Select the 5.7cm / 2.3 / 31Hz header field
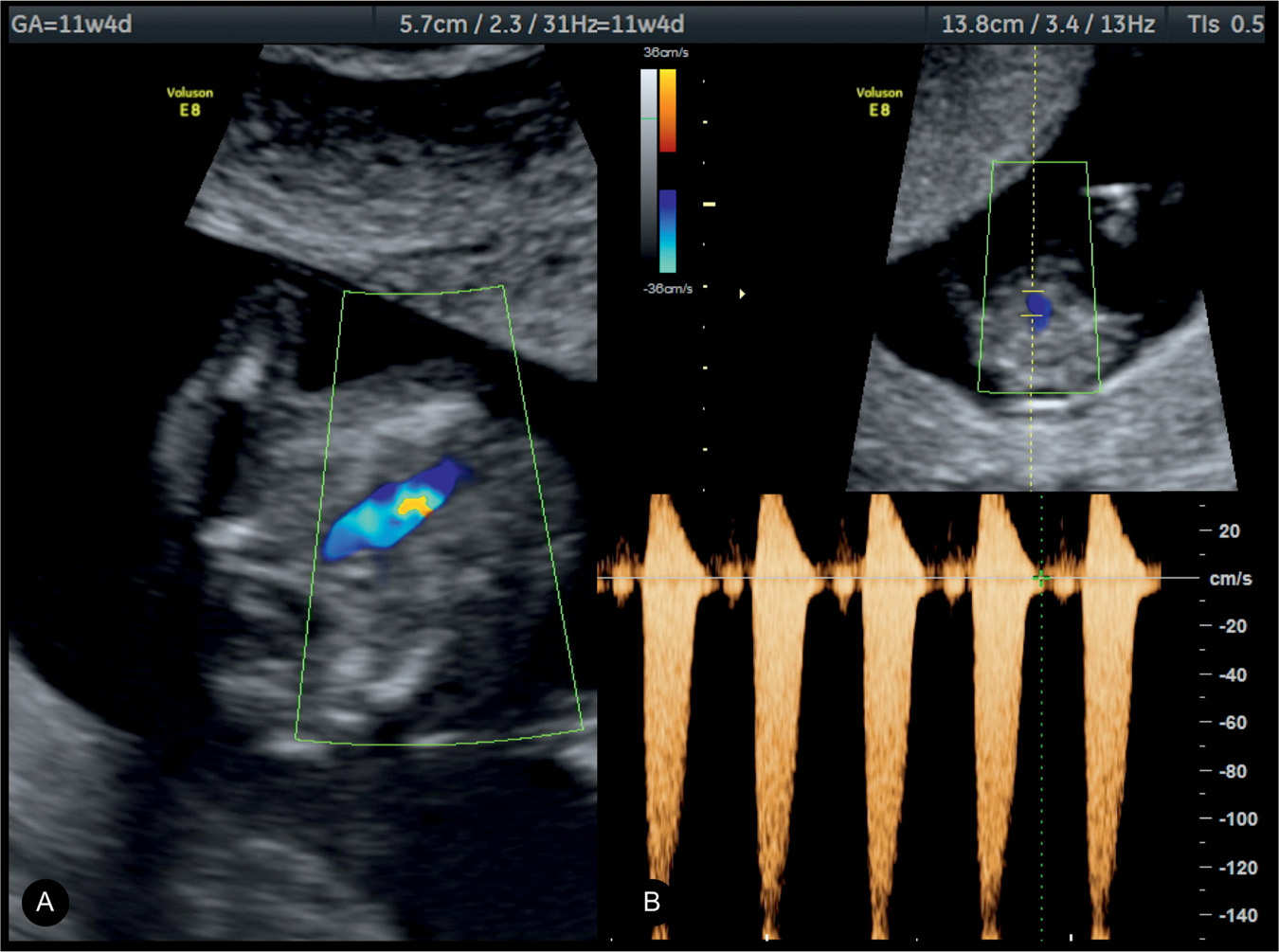1279x952 pixels. tap(541, 24)
